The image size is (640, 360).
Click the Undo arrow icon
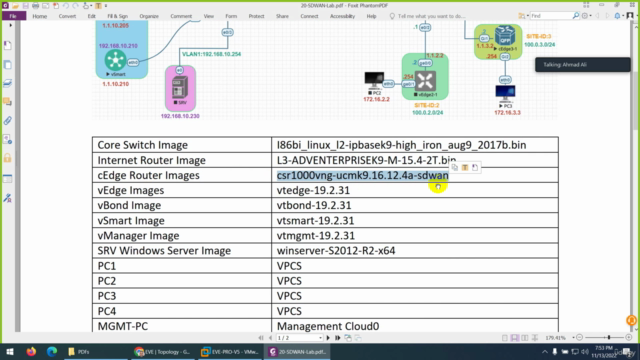click(x=65, y=6)
